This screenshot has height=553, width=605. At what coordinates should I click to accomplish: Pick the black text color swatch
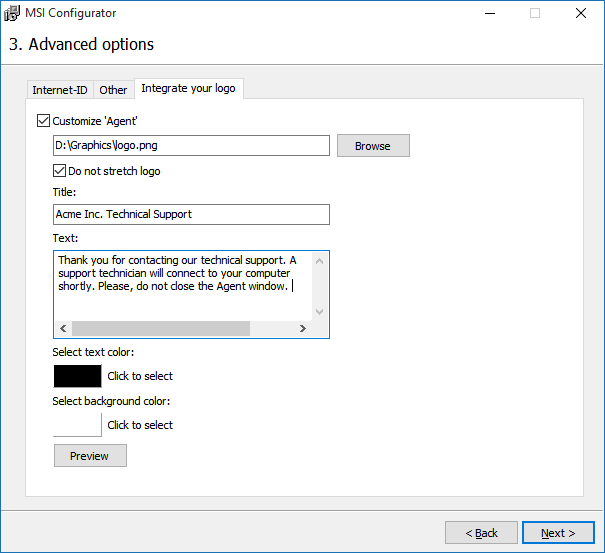click(x=77, y=376)
